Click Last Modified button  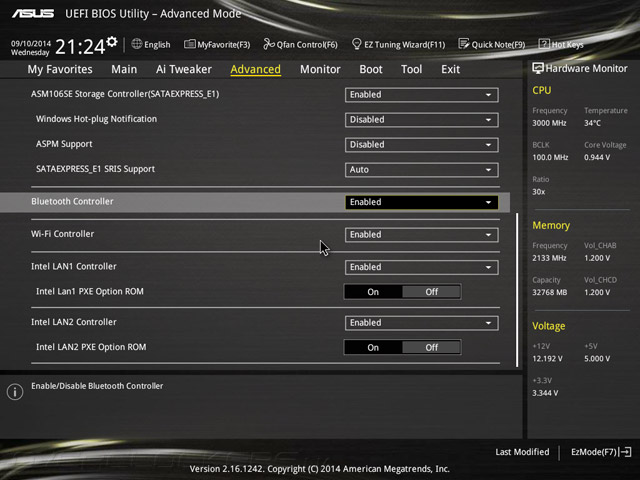(522, 452)
